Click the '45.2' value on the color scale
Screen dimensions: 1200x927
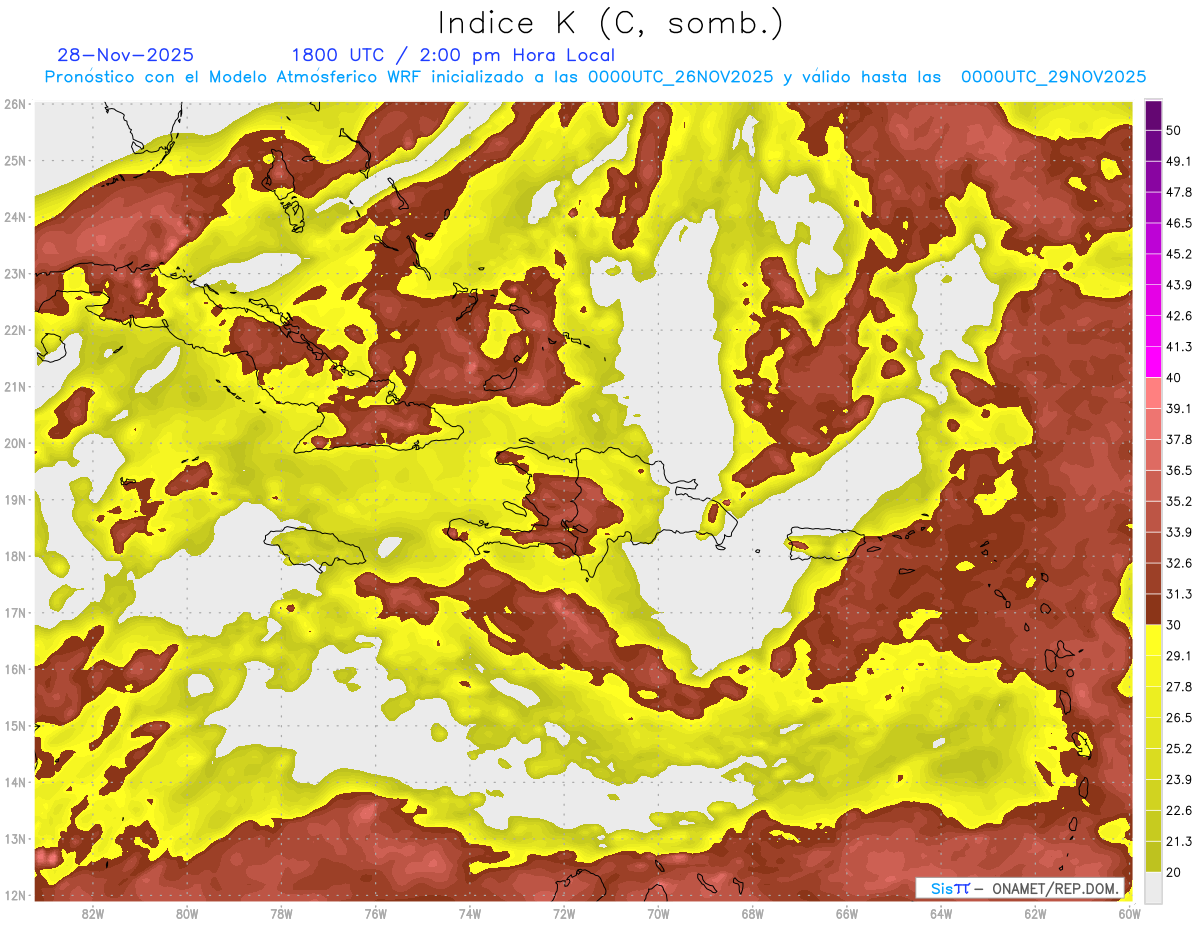1179,254
